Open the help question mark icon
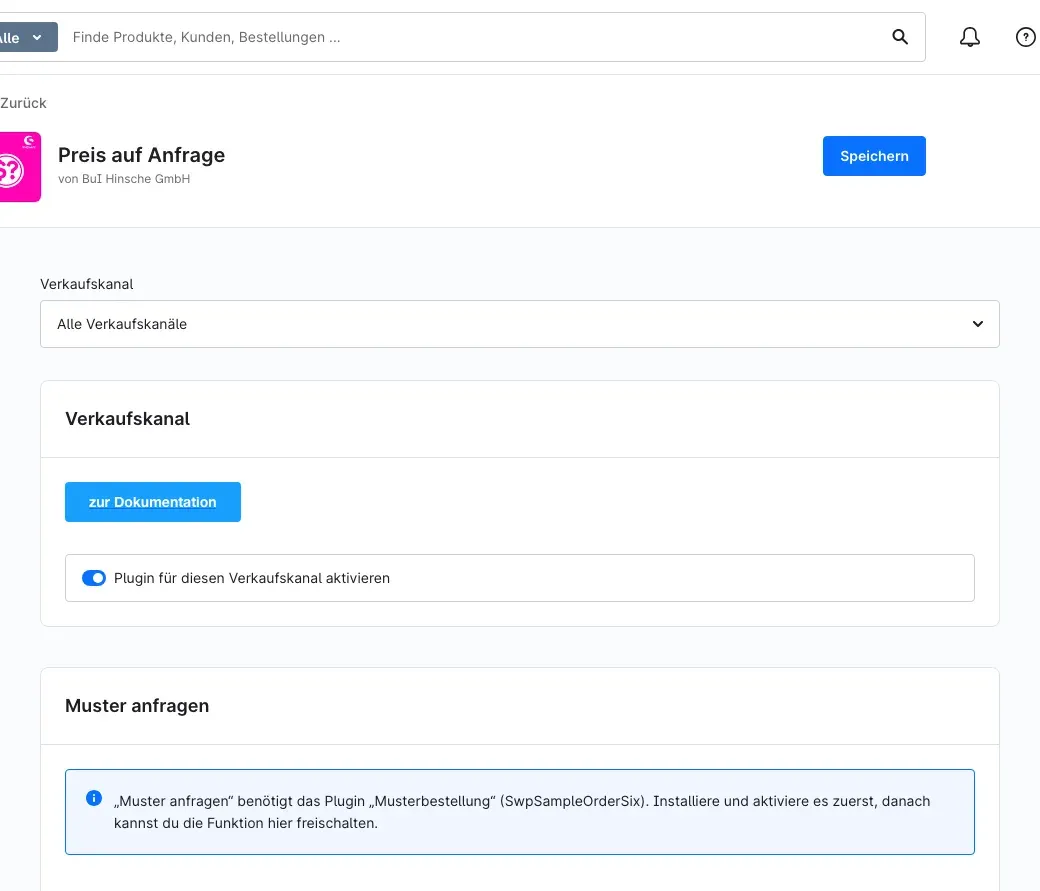The image size is (1040, 891). click(1025, 37)
